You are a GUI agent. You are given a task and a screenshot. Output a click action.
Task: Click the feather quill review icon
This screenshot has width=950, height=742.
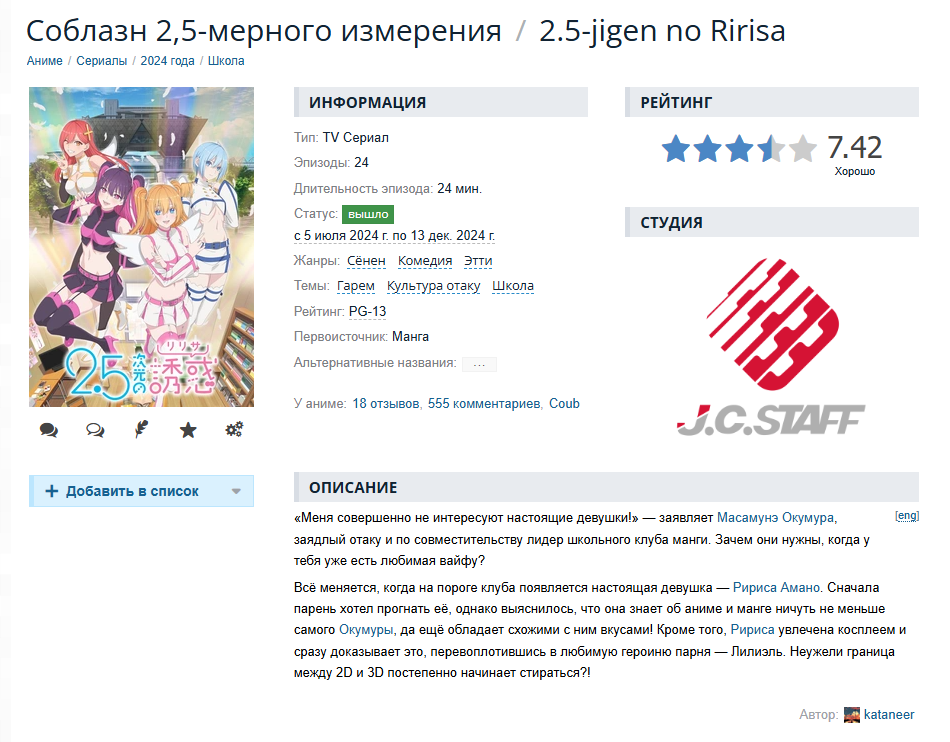point(141,429)
